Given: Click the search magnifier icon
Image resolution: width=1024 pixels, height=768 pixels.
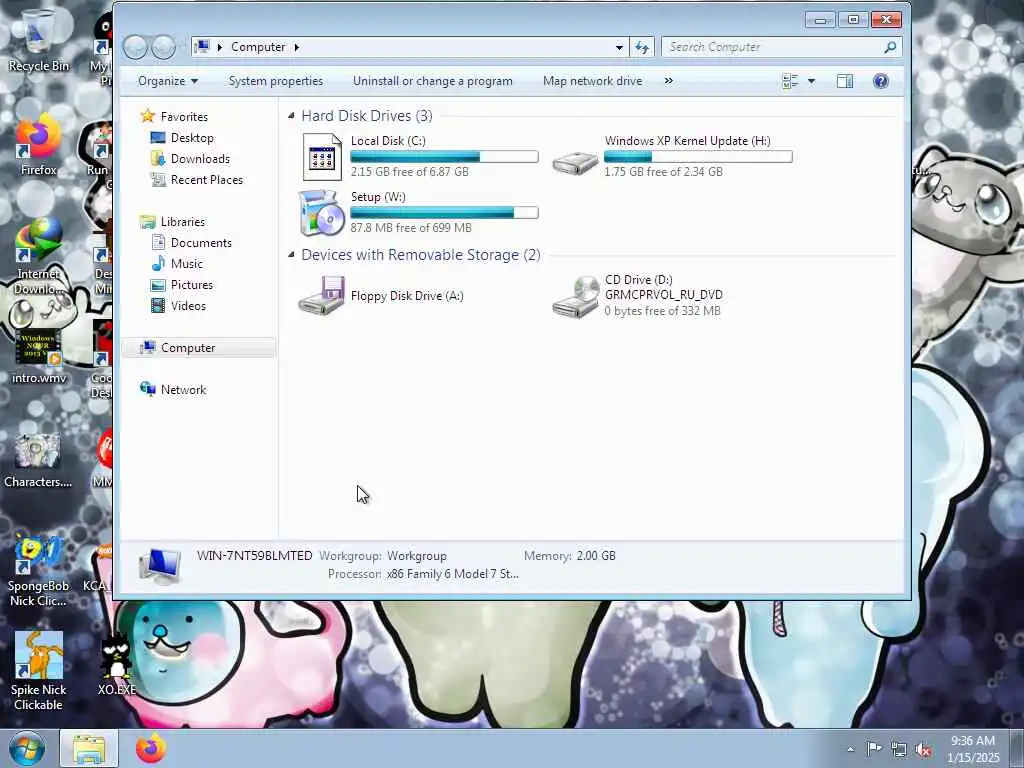Looking at the screenshot, I should point(889,47).
